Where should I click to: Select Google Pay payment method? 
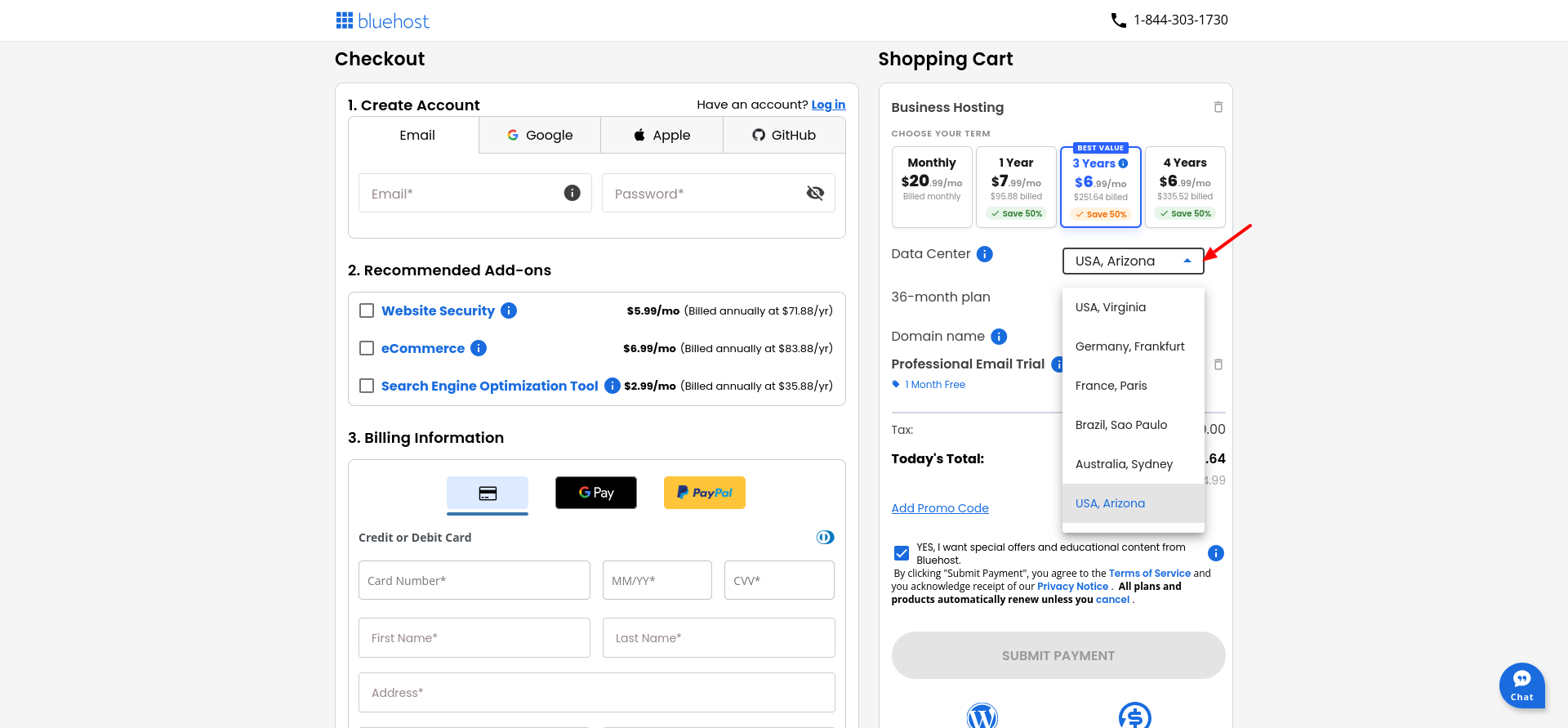[596, 493]
